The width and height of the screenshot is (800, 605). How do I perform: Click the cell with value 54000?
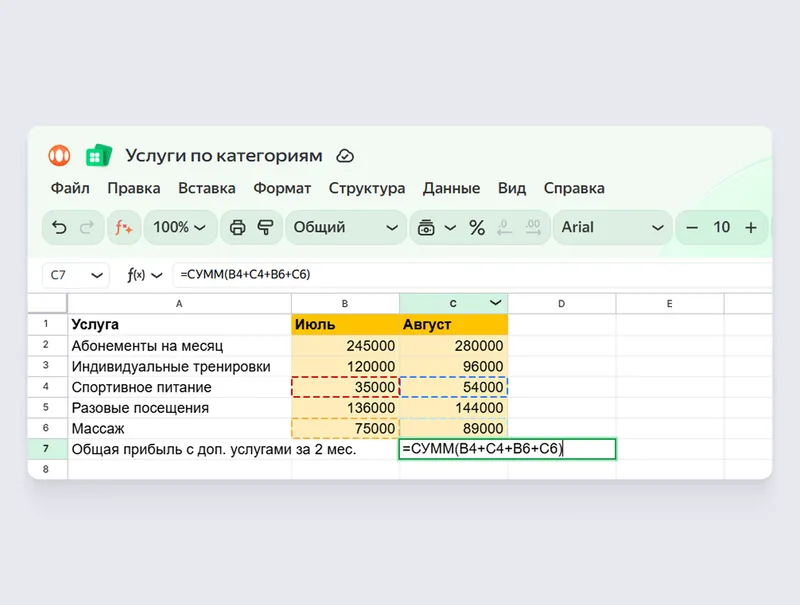point(453,387)
